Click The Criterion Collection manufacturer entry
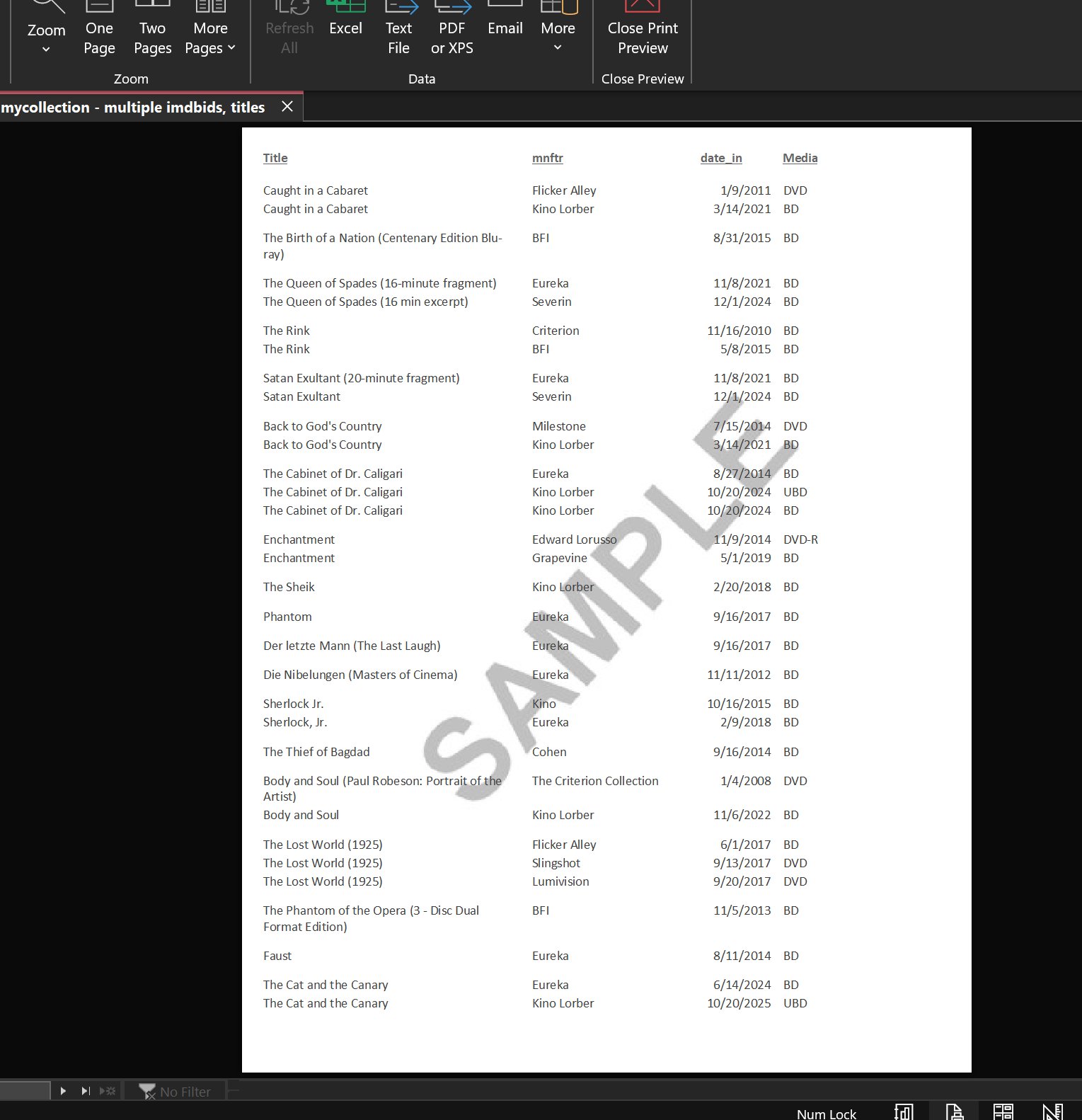The image size is (1082, 1120). [595, 781]
